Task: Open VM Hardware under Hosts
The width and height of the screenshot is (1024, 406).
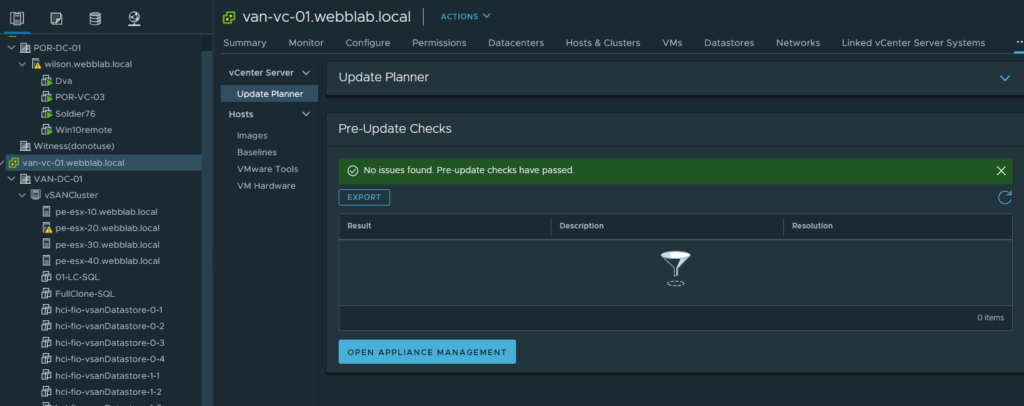Action: [x=266, y=186]
